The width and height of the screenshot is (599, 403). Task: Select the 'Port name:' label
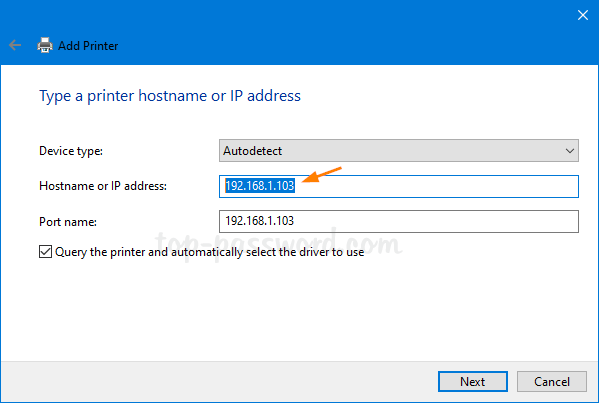tap(68, 222)
